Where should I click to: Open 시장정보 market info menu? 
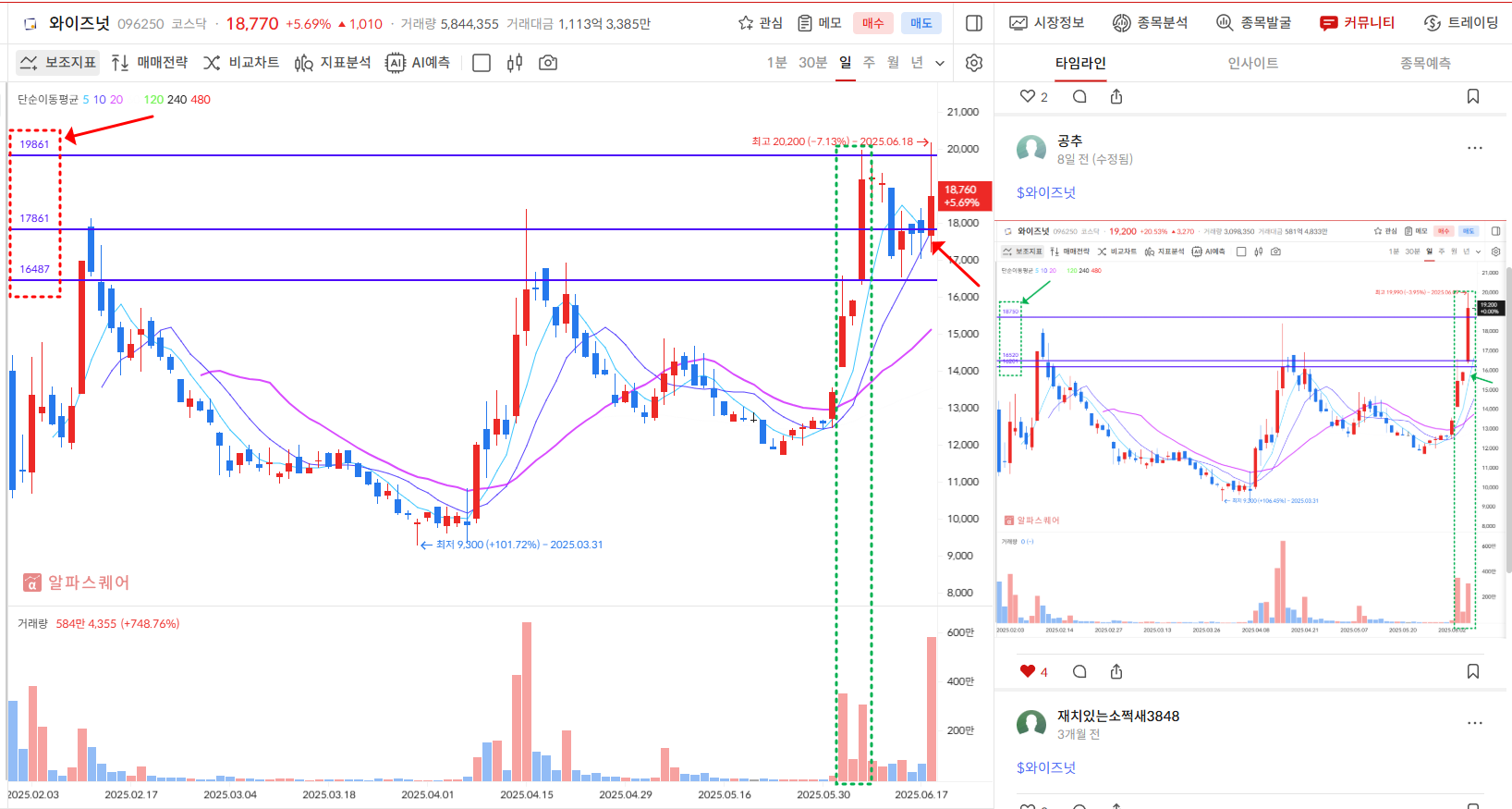[x=1046, y=22]
